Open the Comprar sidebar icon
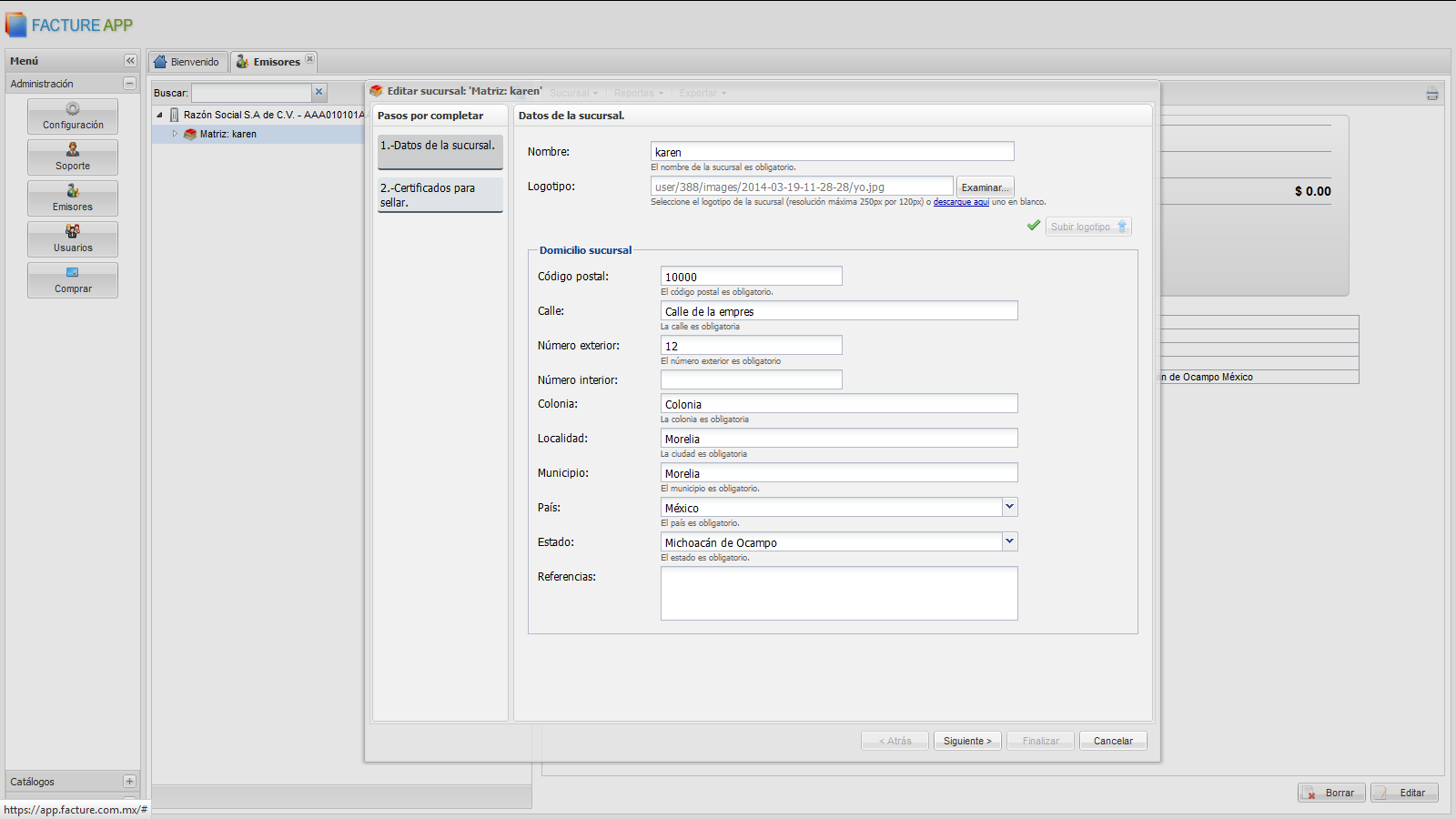1456x819 pixels. (x=73, y=273)
